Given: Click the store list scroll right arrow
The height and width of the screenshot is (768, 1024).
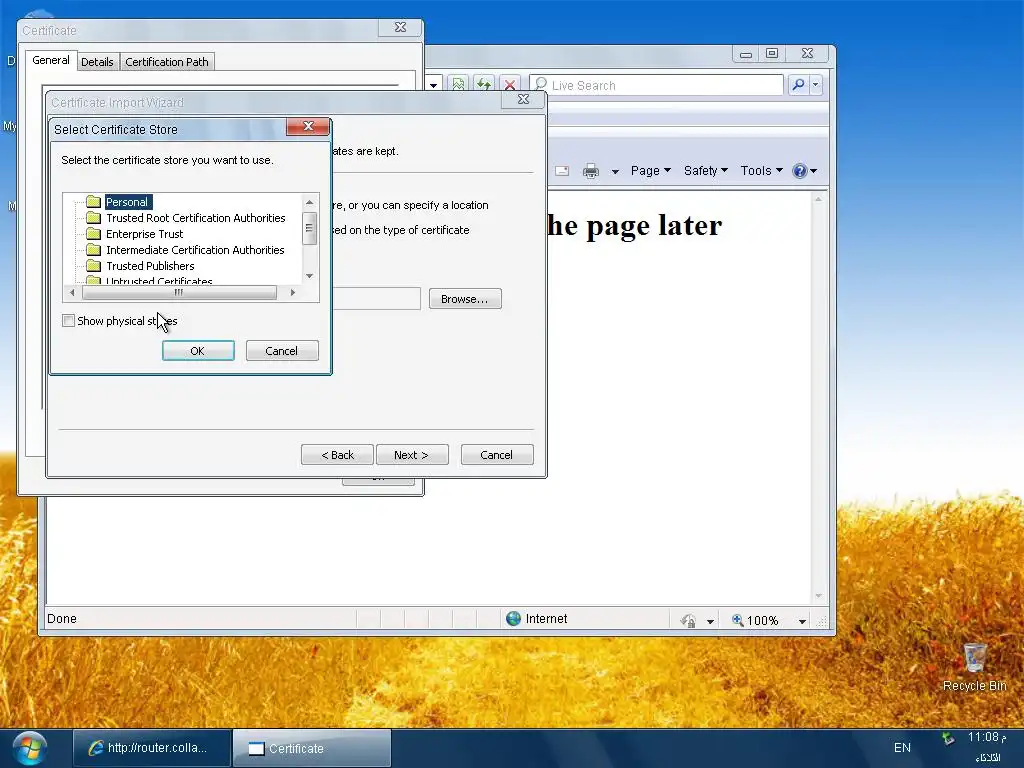Looking at the screenshot, I should tap(293, 293).
